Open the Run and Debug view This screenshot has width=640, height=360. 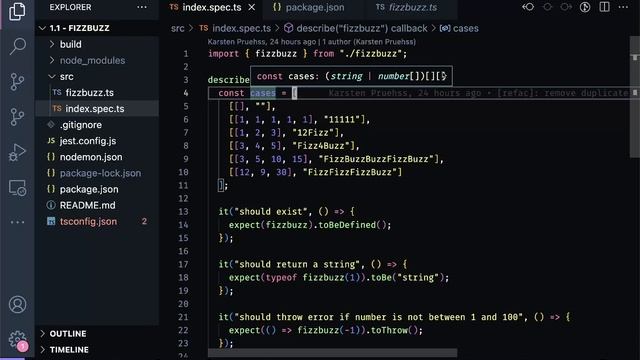[17, 153]
